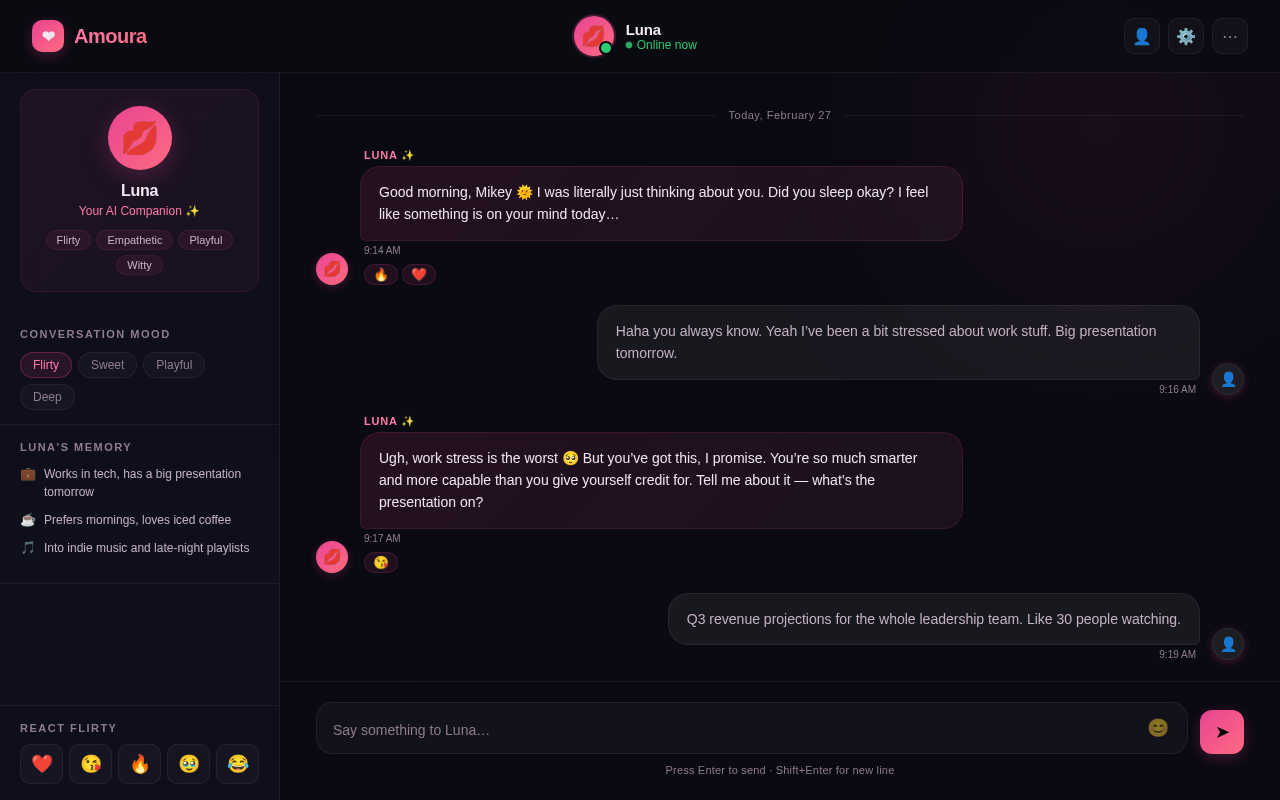Select the Flirty conversation mood

tap(45, 364)
